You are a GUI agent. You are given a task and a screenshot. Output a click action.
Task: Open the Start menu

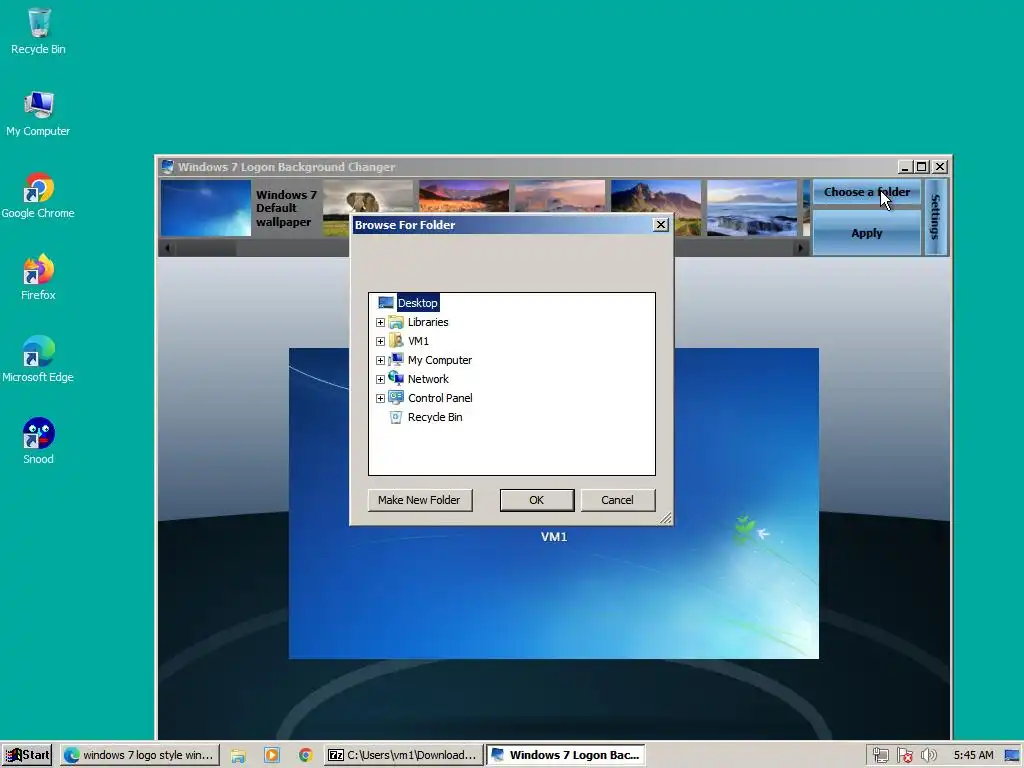[x=27, y=755]
